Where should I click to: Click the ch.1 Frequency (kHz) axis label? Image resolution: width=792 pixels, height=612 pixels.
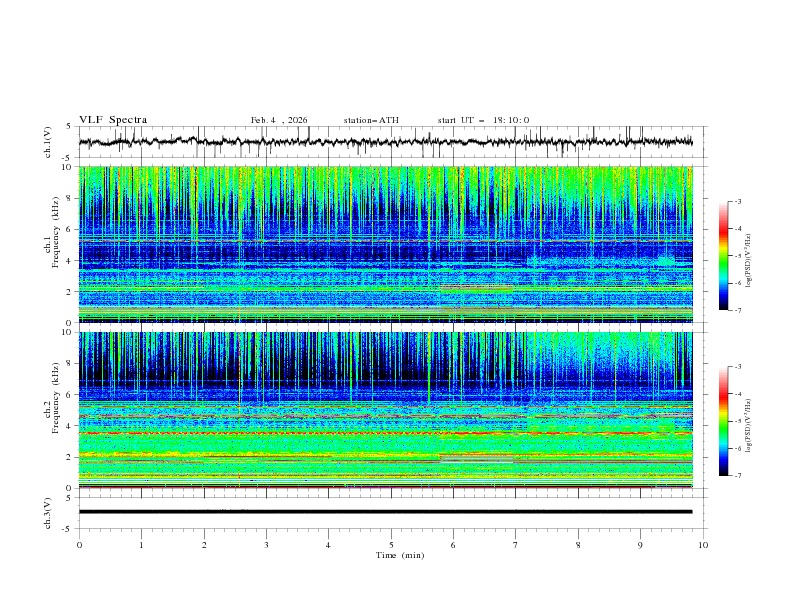pos(52,232)
